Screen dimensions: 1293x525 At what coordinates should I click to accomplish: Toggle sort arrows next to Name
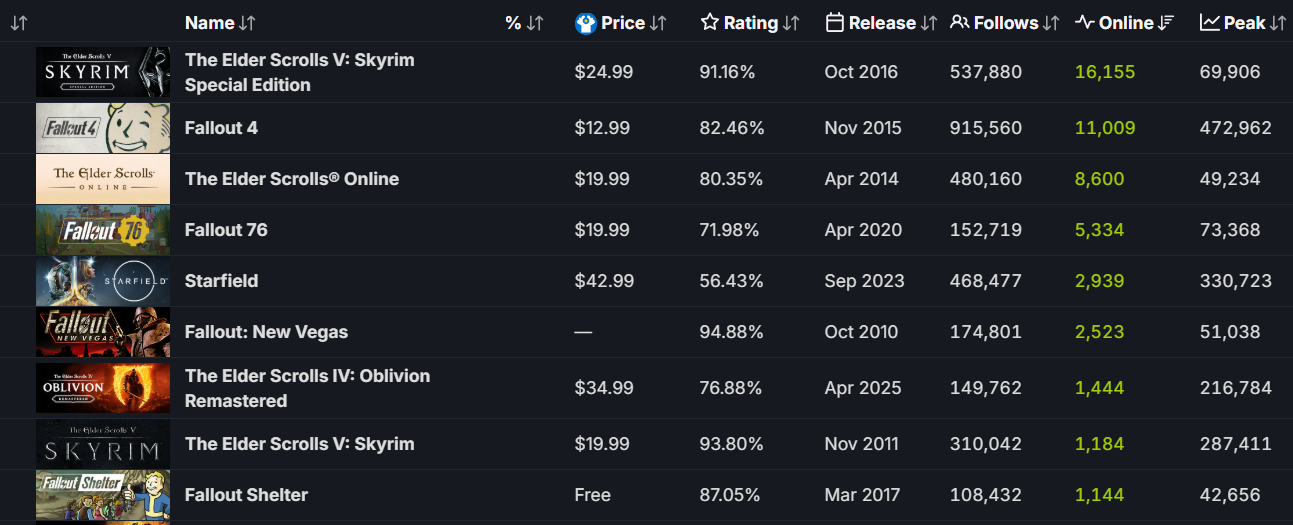pos(247,23)
